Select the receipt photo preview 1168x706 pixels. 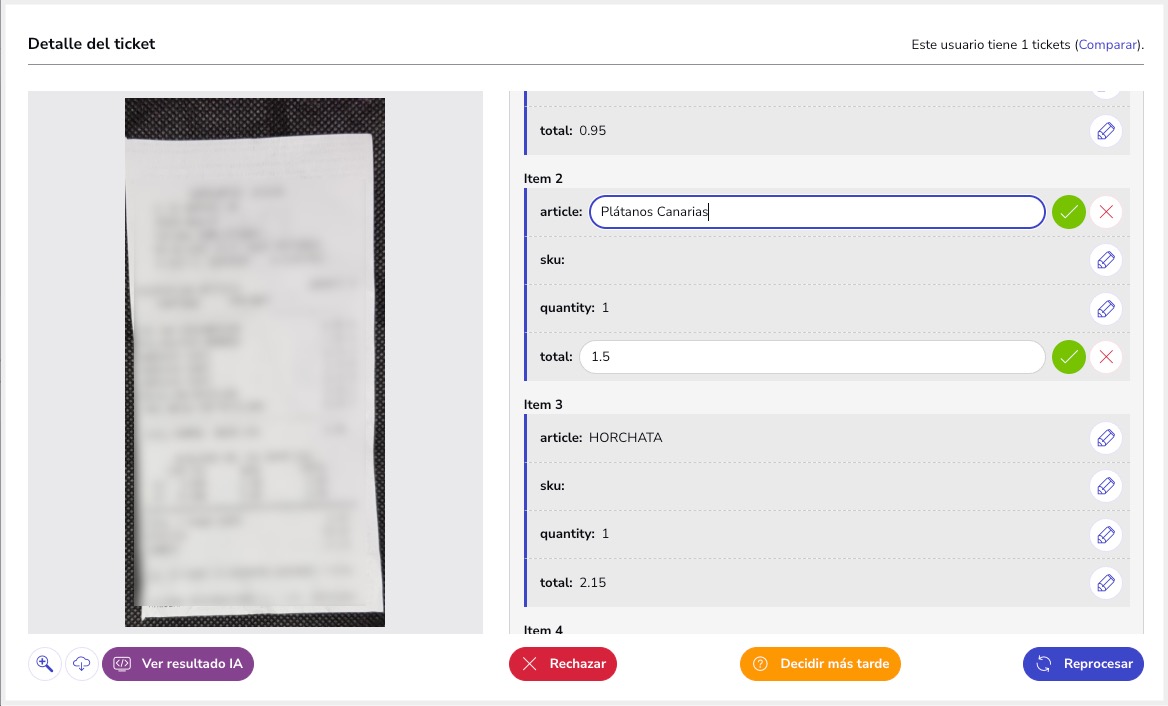click(255, 360)
